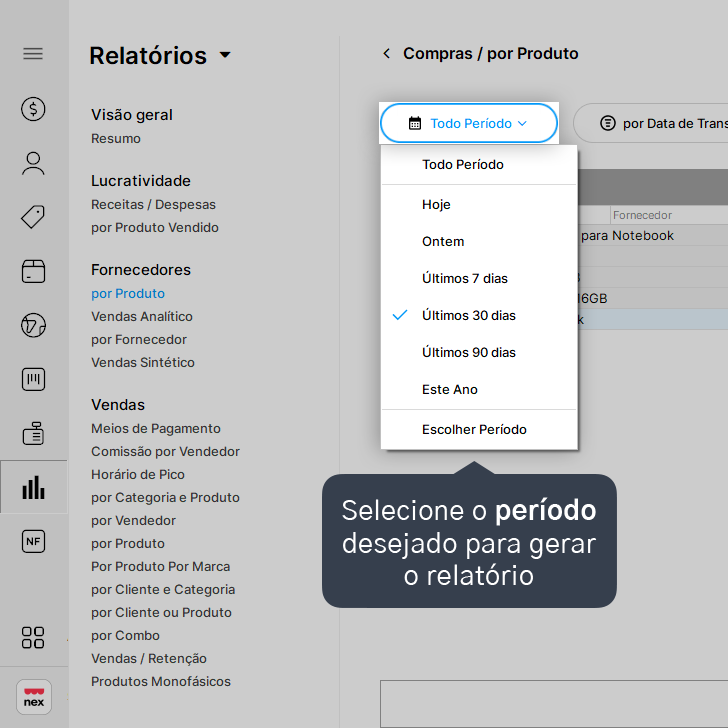Open the four-squares apps grid icon

point(33,637)
